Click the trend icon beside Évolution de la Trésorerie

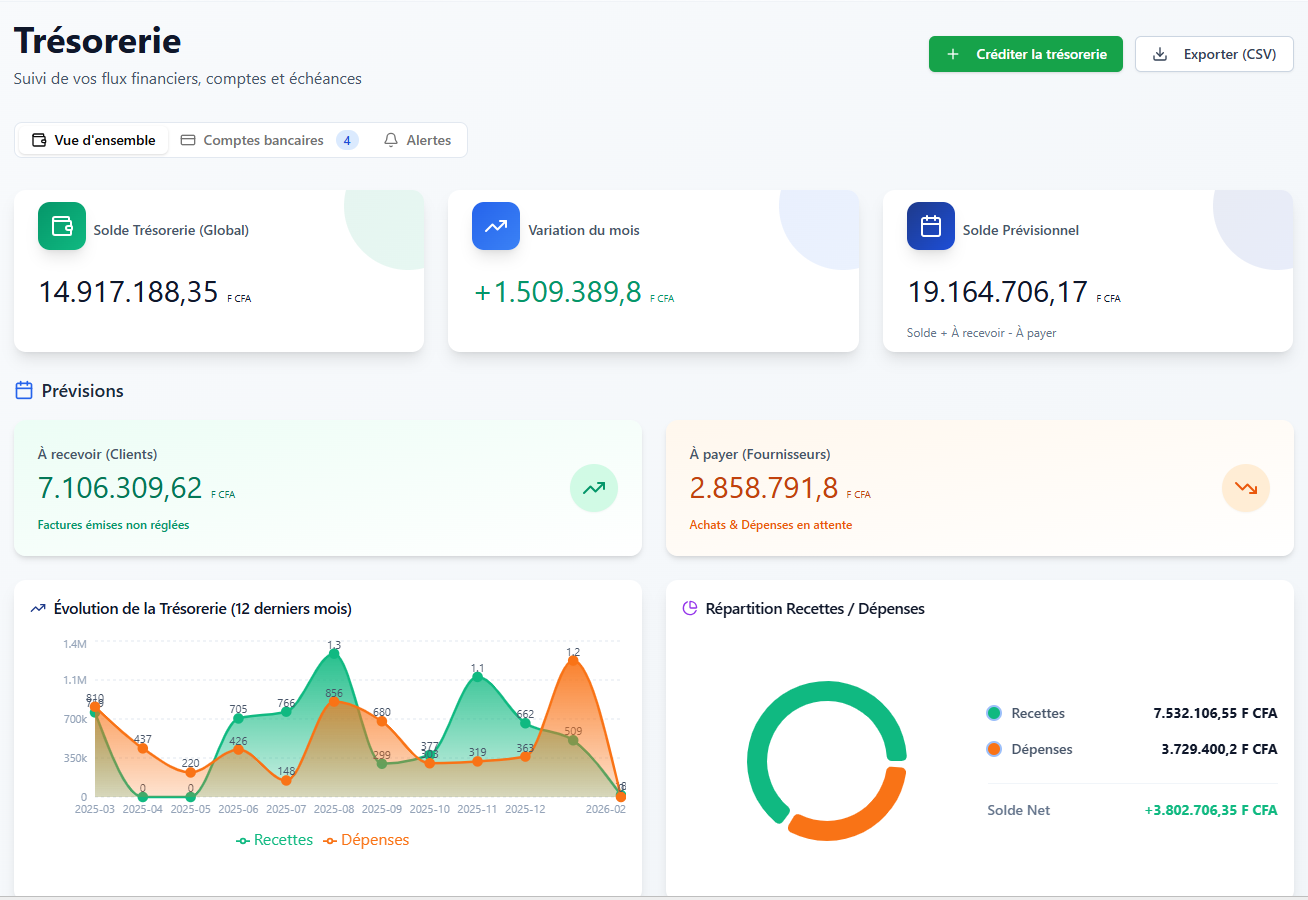tap(38, 608)
